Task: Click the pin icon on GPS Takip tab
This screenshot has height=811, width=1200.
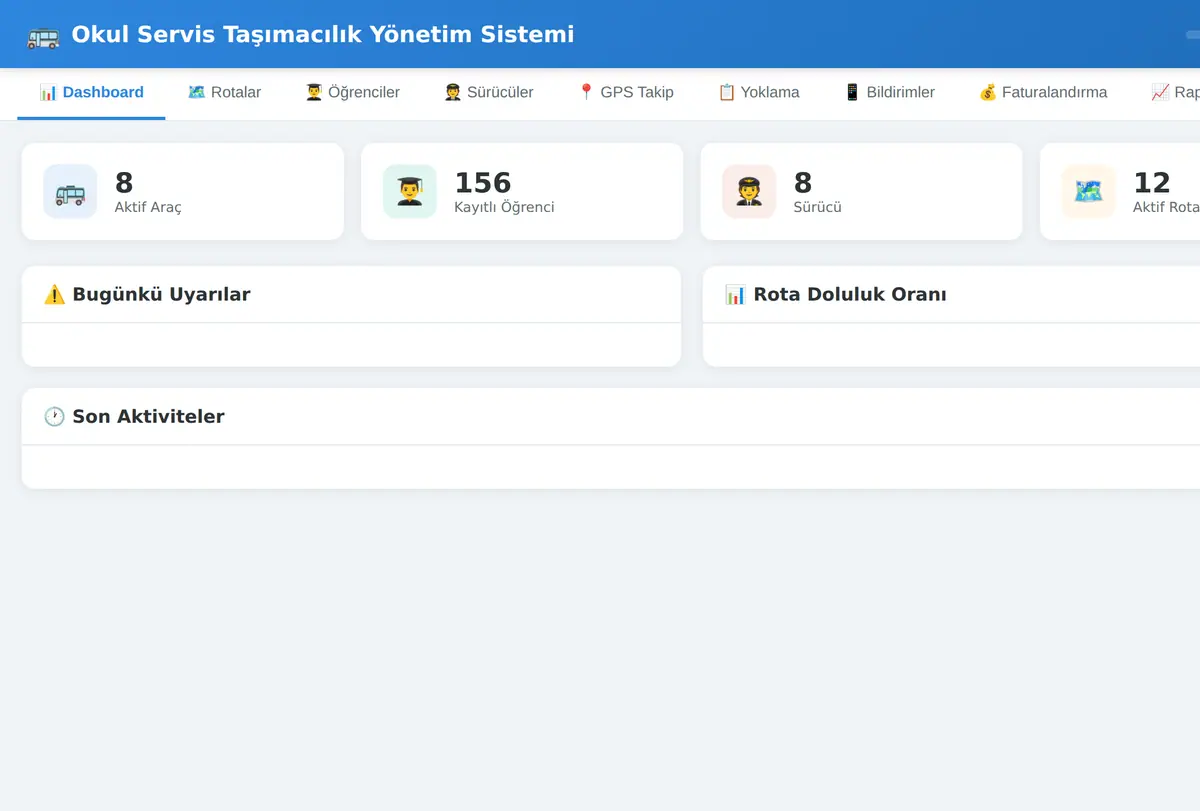Action: point(586,92)
